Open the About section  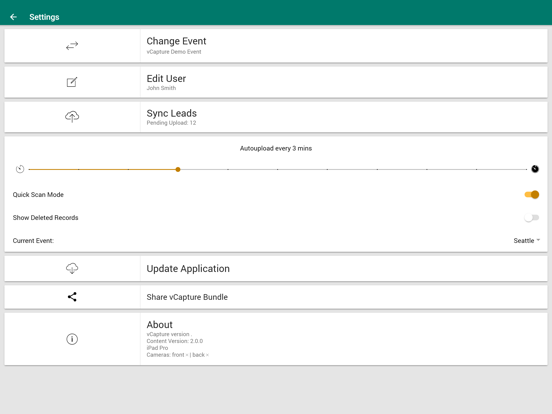276,339
